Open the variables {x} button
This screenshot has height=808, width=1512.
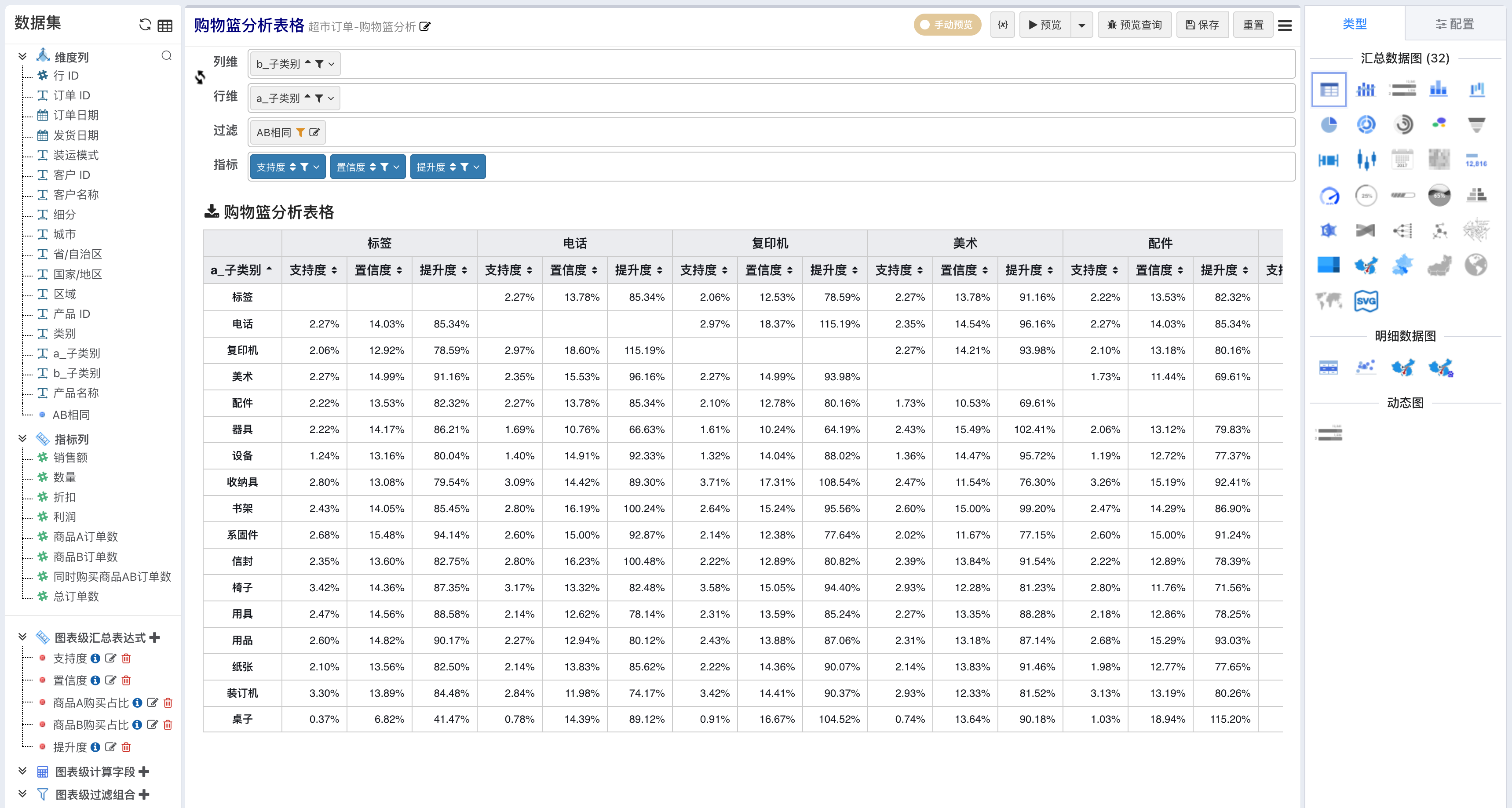click(x=1003, y=25)
